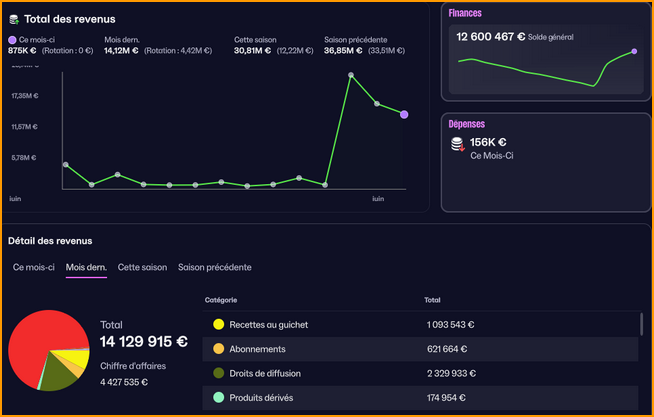Select the Mois dern. tab
The image size is (654, 417).
pyautogui.click(x=86, y=267)
